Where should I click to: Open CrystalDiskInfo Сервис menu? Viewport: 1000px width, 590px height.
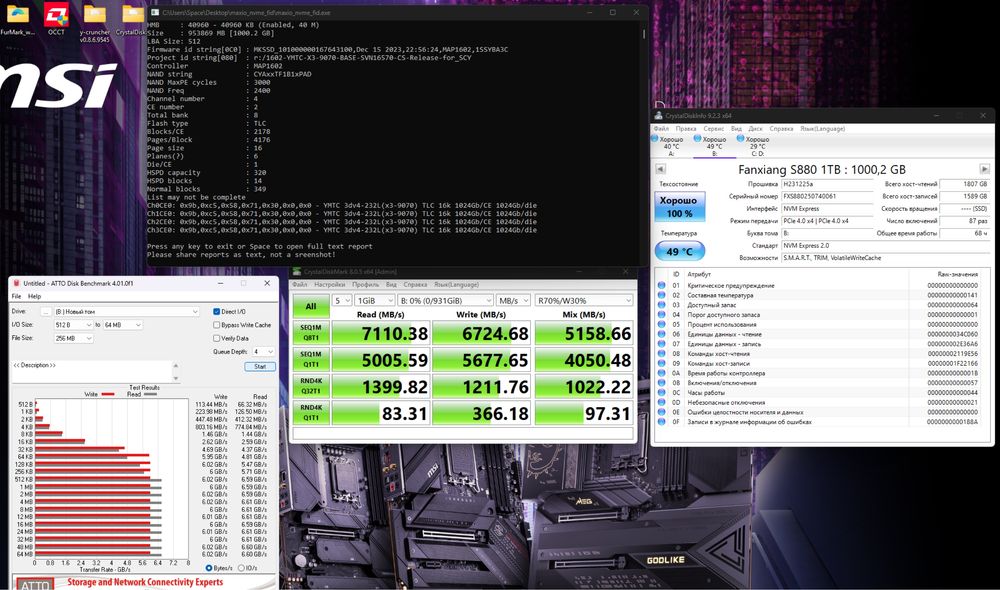click(x=714, y=129)
